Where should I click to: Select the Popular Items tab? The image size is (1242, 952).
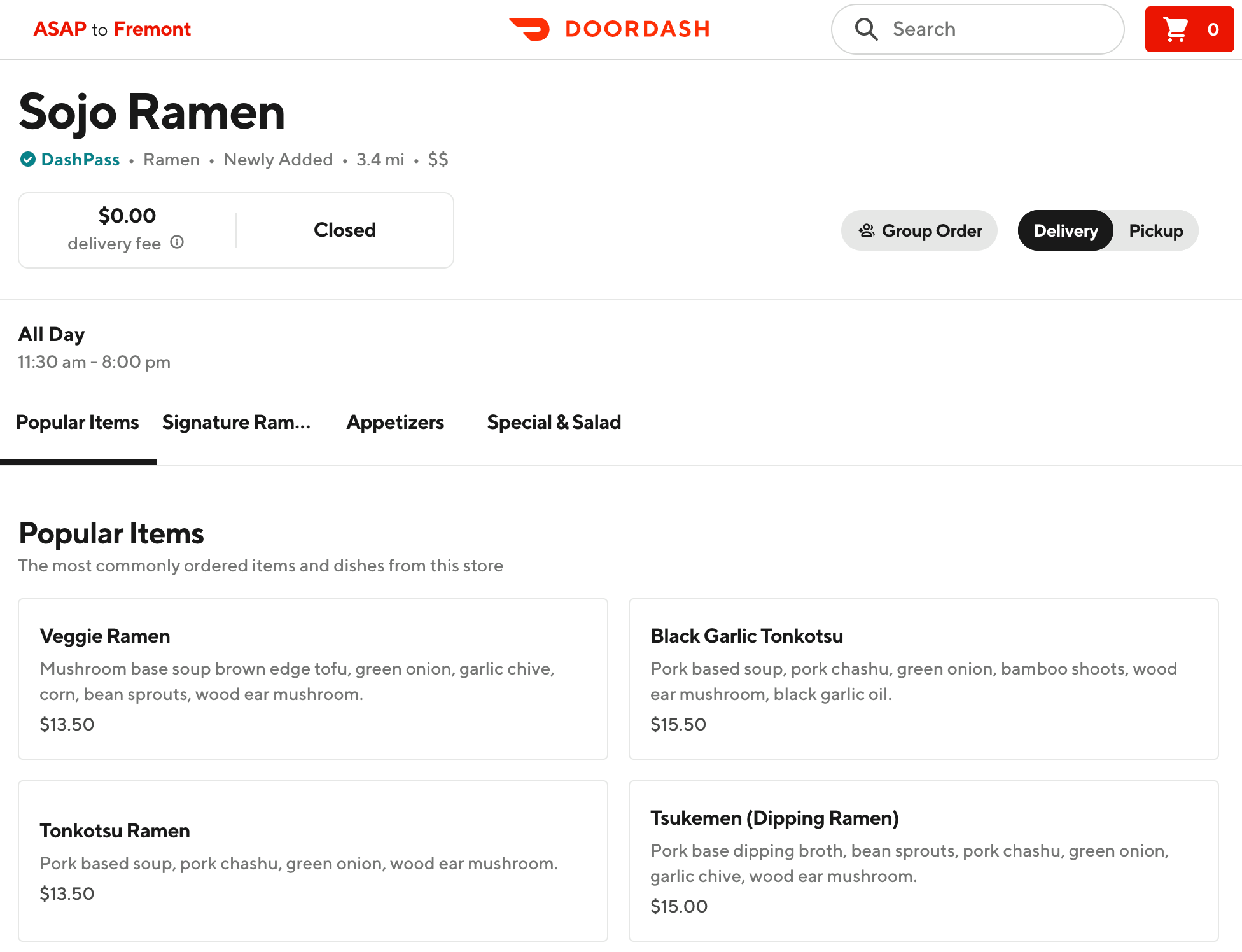(77, 423)
